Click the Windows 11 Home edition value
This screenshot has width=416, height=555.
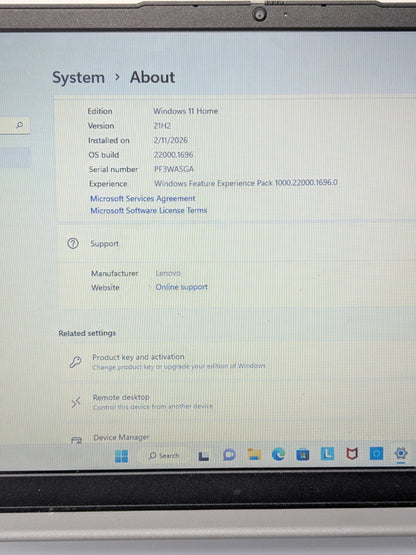(186, 111)
